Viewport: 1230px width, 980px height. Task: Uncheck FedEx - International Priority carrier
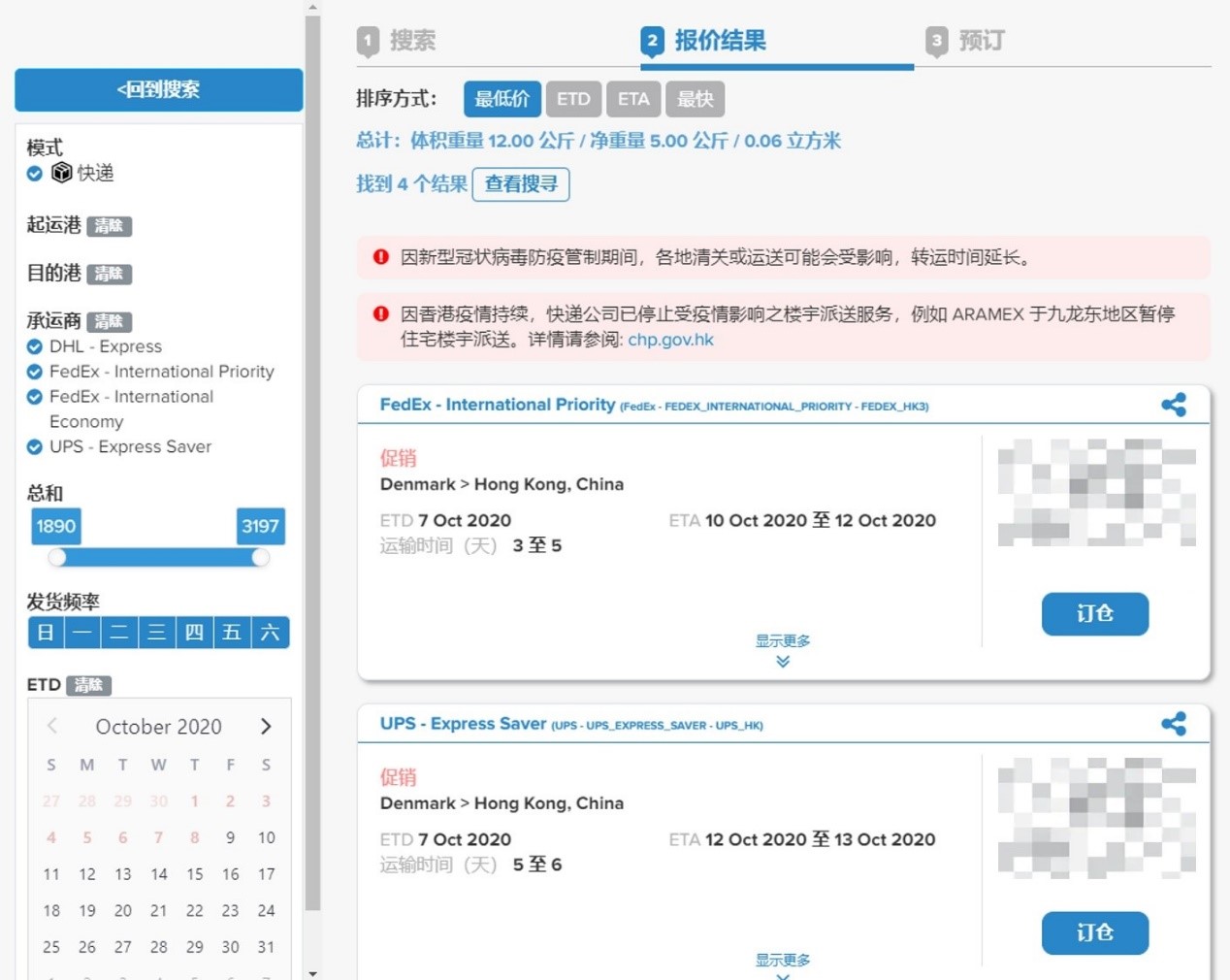(x=35, y=372)
